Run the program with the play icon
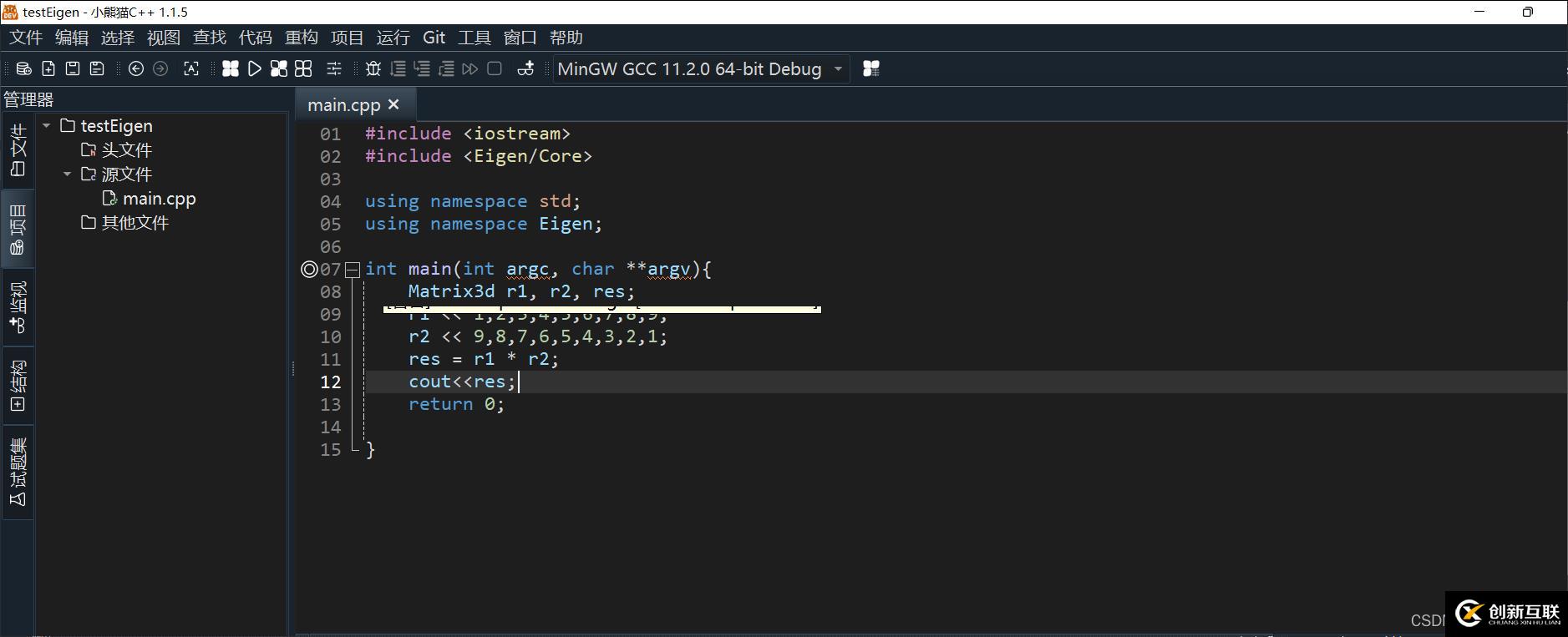This screenshot has width=1568, height=637. click(255, 69)
